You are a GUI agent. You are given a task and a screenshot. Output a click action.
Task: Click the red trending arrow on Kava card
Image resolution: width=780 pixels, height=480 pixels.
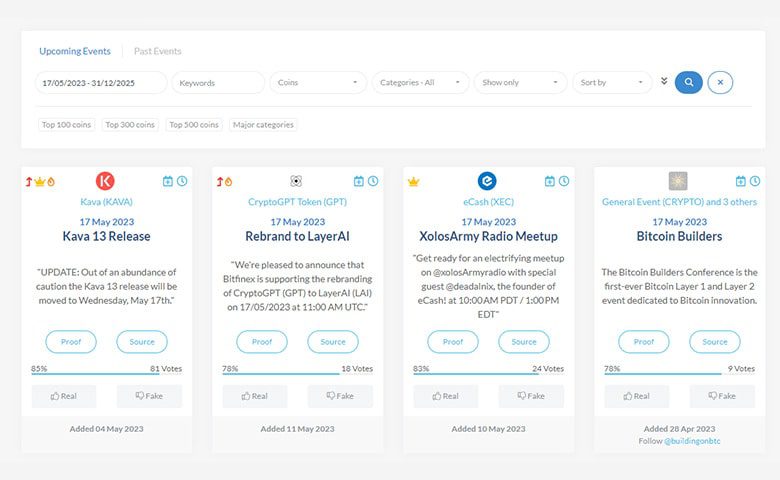[29, 182]
